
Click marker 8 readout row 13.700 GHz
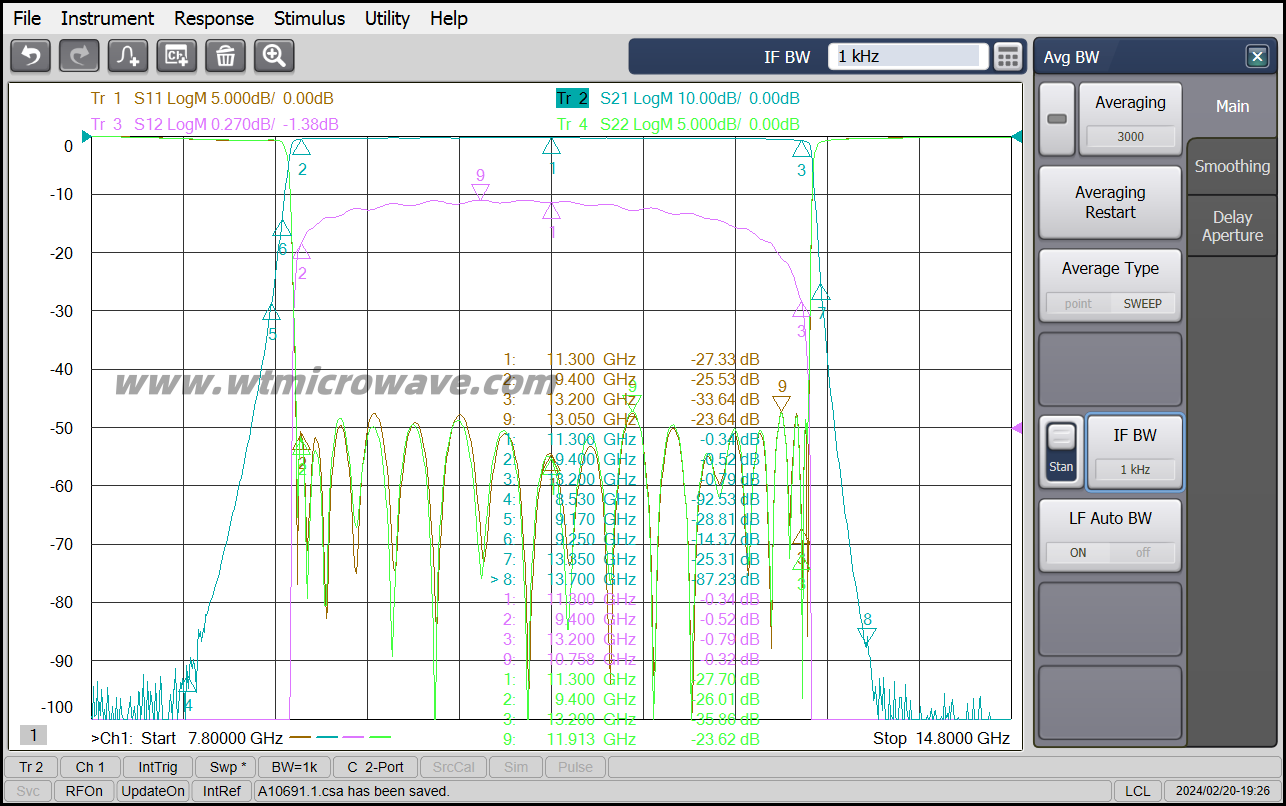[x=625, y=579]
